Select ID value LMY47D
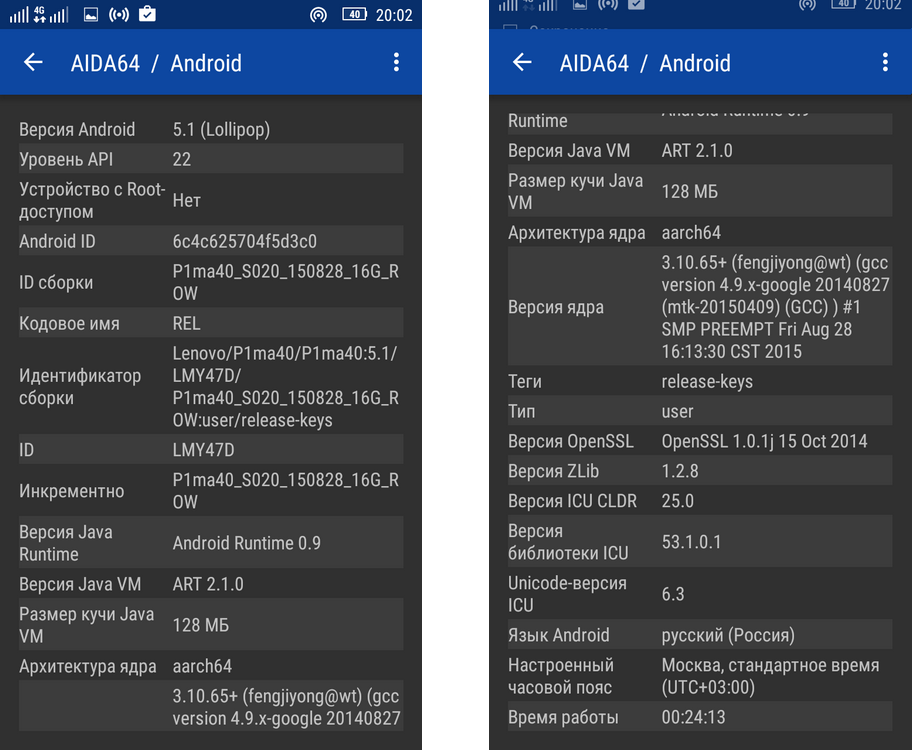Image resolution: width=912 pixels, height=750 pixels. click(x=204, y=450)
